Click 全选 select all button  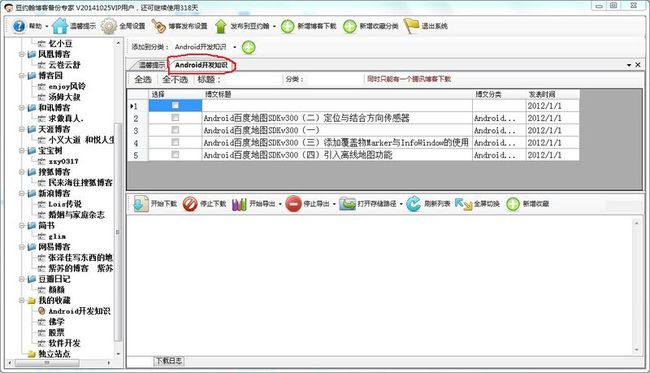(x=143, y=79)
